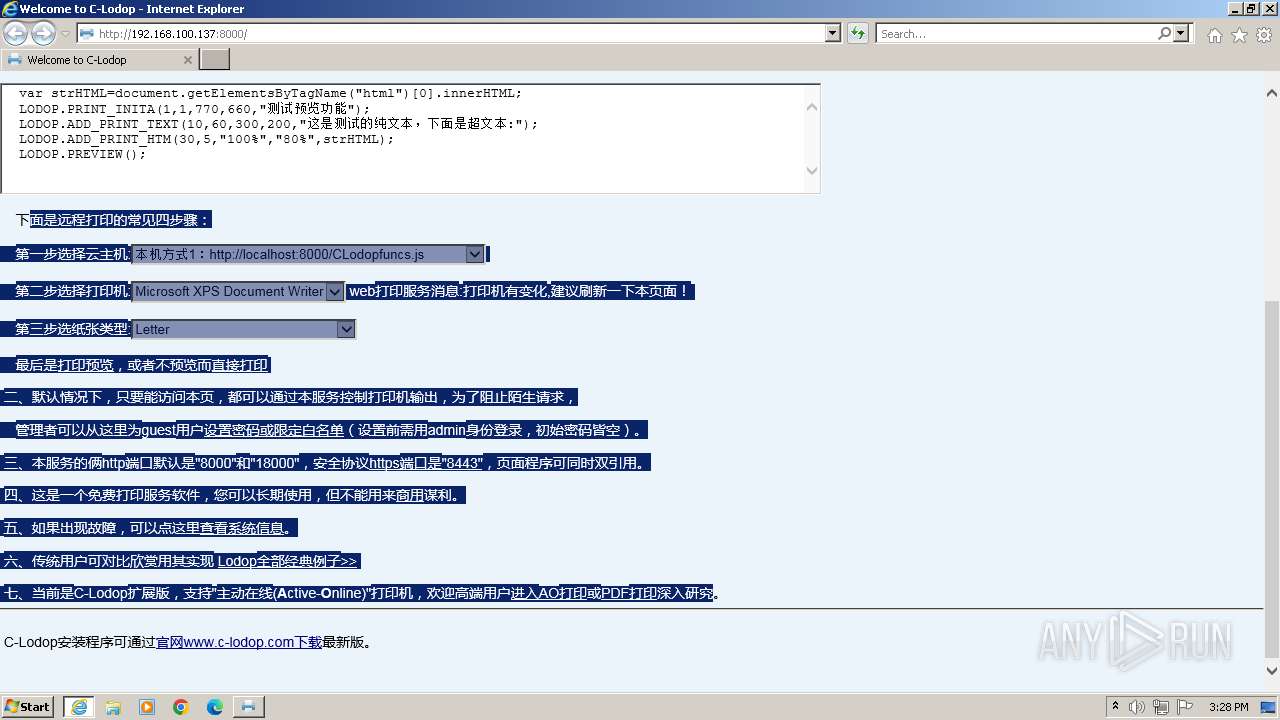Select the Welcome to C-Lodop tab
This screenshot has width=1280, height=720.
coord(100,59)
